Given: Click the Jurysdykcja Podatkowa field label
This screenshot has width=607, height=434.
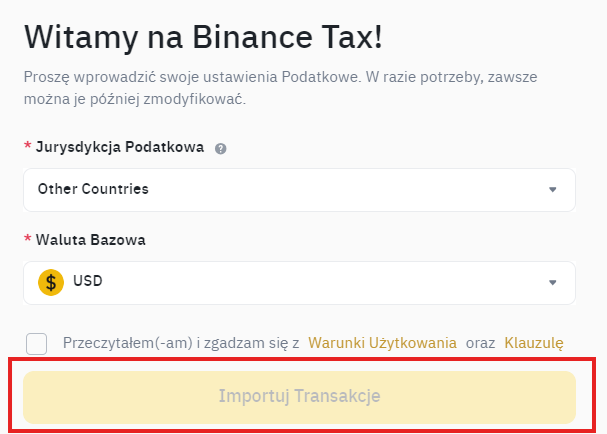Looking at the screenshot, I should 119,147.
